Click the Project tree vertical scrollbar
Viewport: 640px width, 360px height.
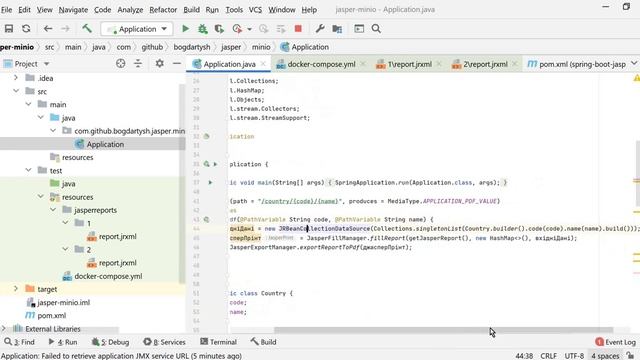pos(182,184)
